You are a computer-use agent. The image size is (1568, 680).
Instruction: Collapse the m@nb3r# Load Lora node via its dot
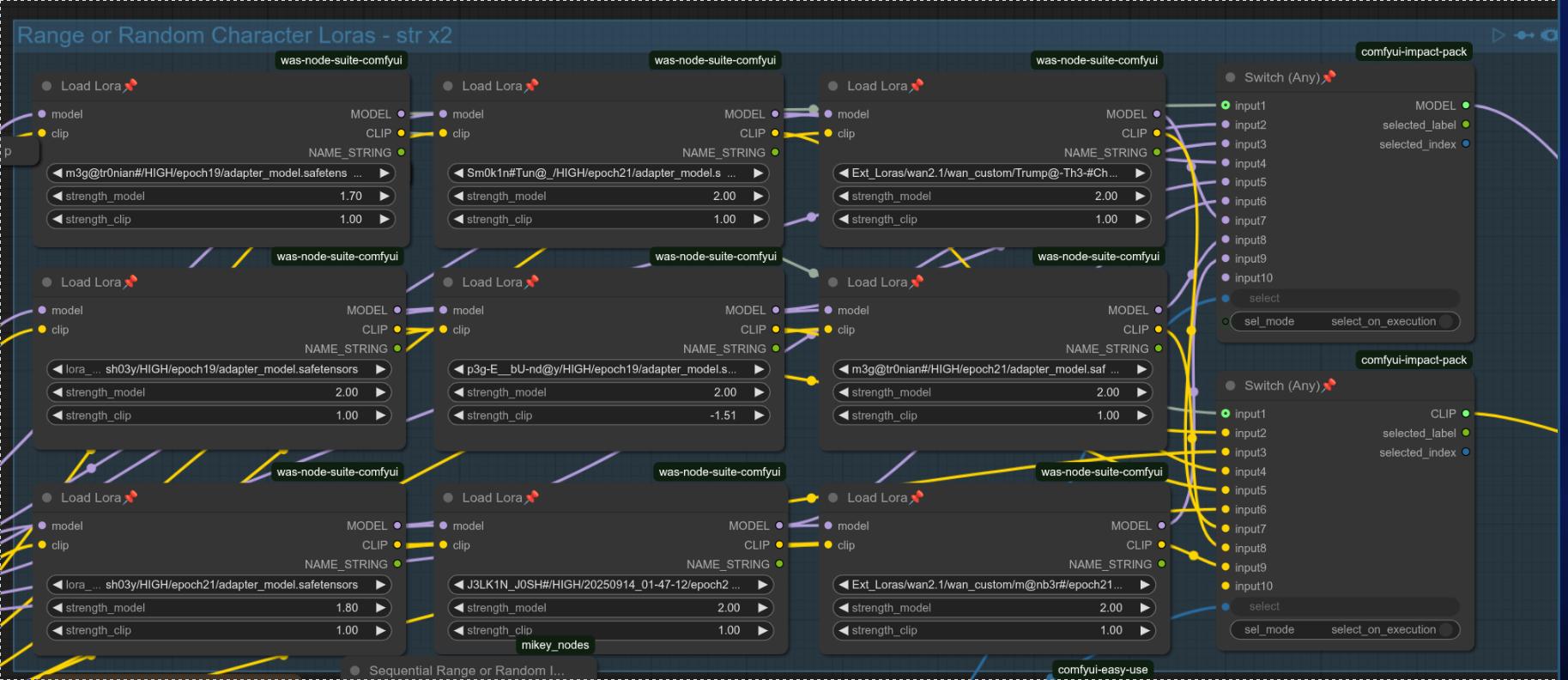tap(832, 498)
